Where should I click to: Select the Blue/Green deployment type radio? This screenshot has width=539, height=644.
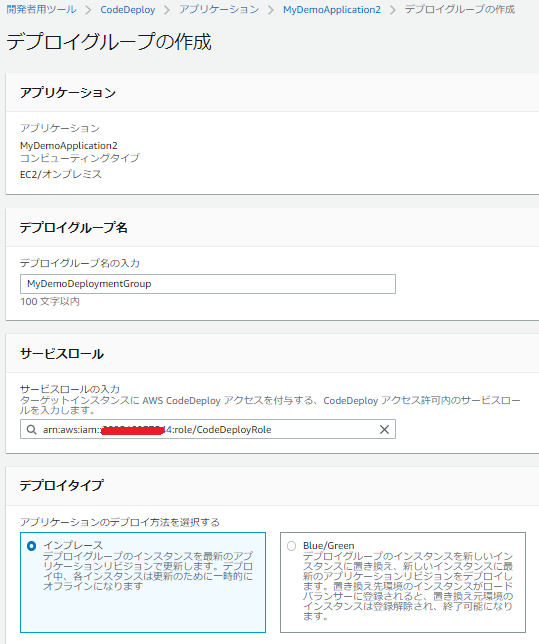pyautogui.click(x=291, y=546)
